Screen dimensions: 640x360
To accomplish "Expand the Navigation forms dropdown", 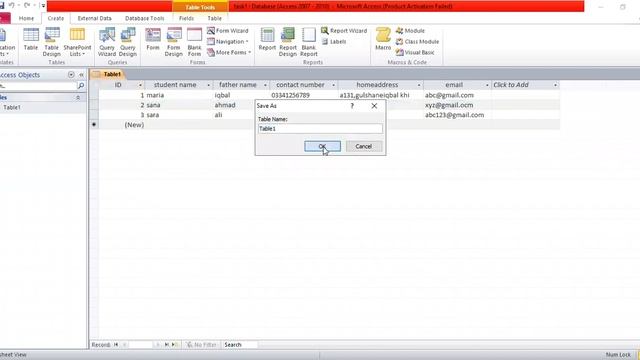I will 227,42.
